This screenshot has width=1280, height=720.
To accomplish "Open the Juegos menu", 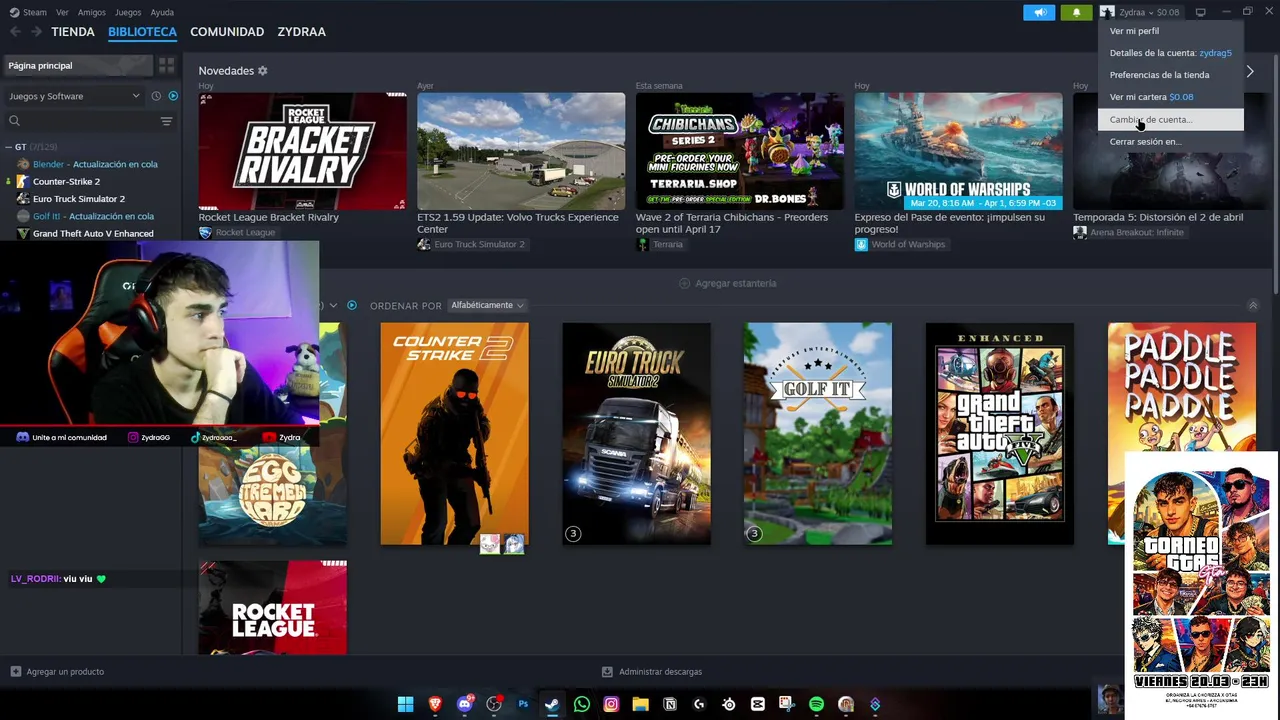I will tap(128, 12).
